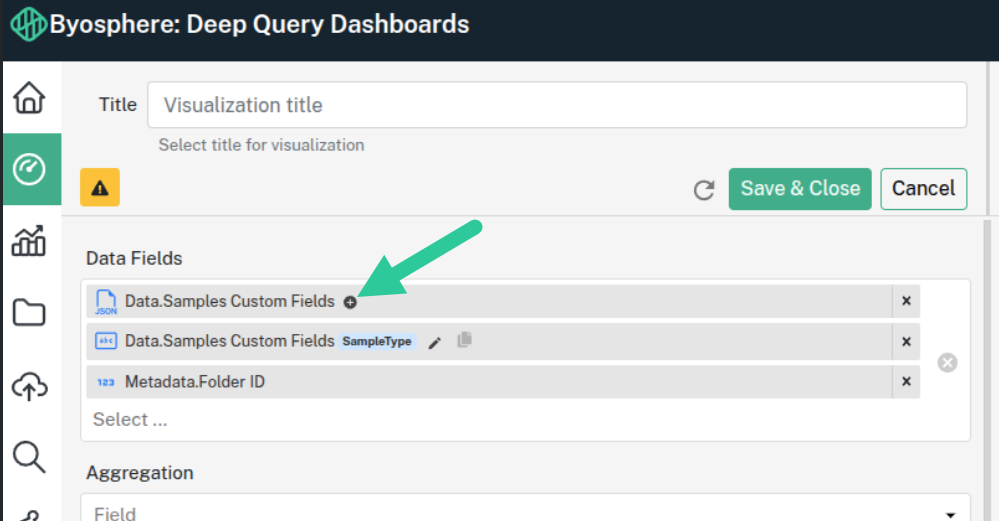
Task: Click the SampleType tag
Action: pyautogui.click(x=377, y=341)
